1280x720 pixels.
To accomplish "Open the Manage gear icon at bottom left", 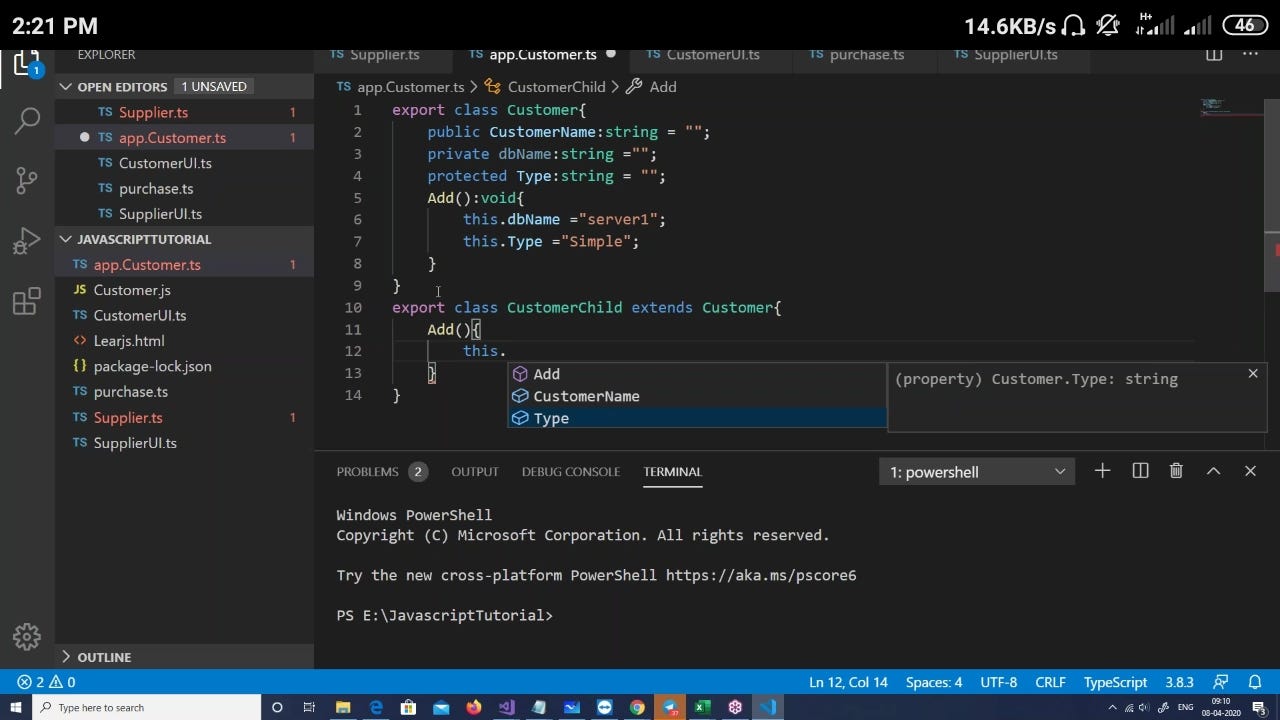I will click(x=25, y=635).
